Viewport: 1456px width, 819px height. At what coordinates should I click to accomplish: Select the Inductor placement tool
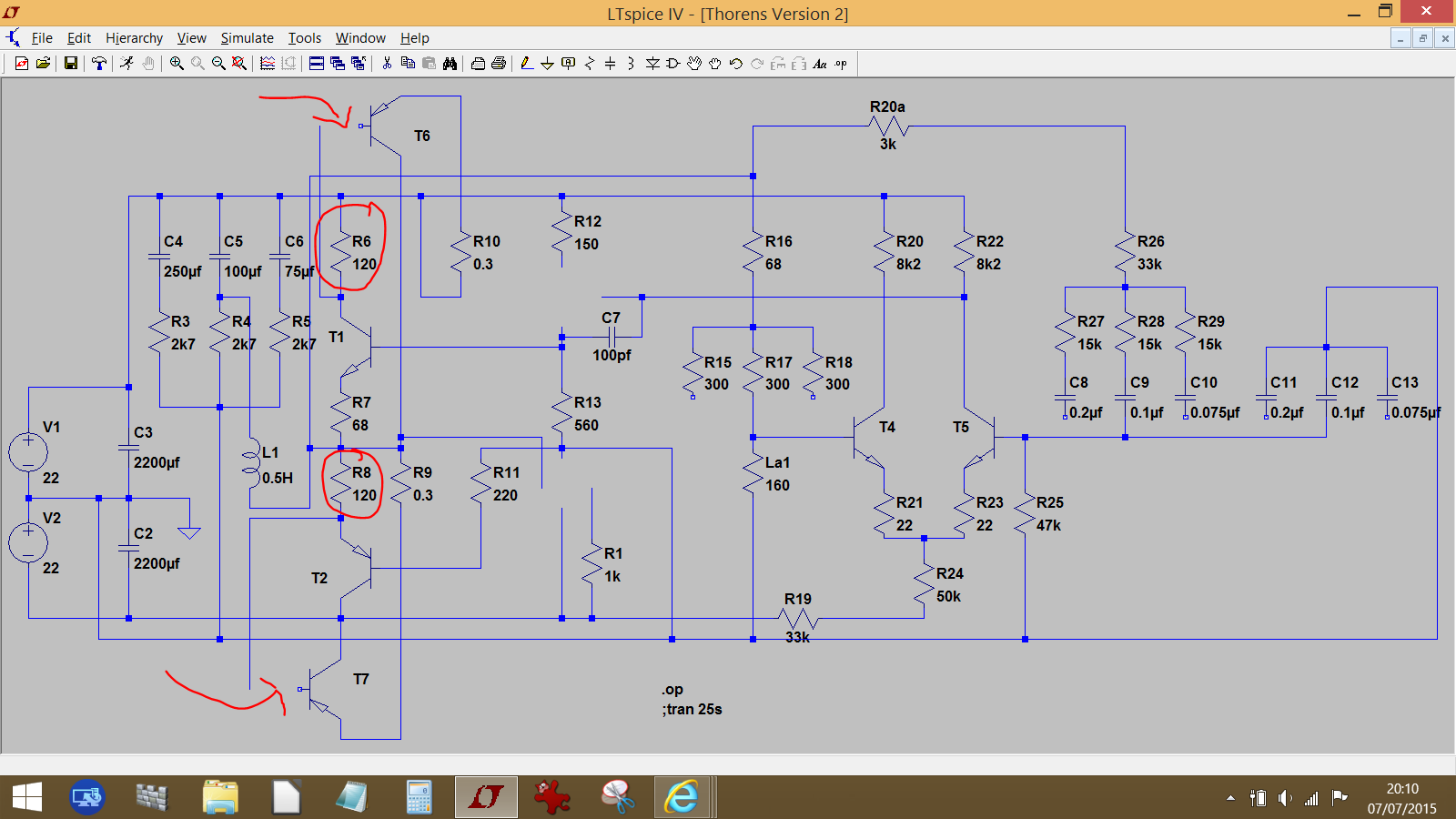pos(631,64)
